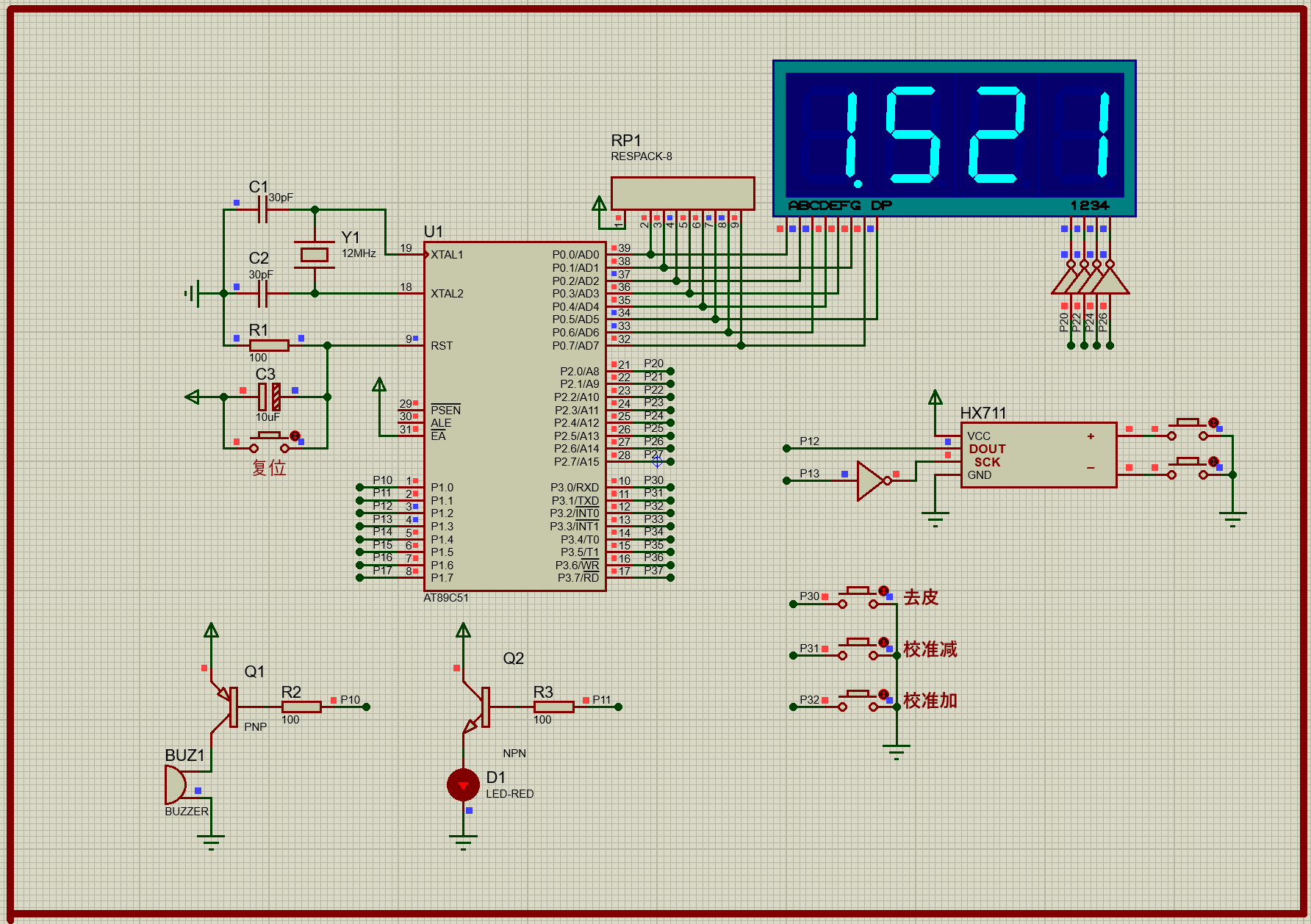1311x924 pixels.
Task: Click the 1234 digit-select legend on display
Action: click(x=1090, y=206)
